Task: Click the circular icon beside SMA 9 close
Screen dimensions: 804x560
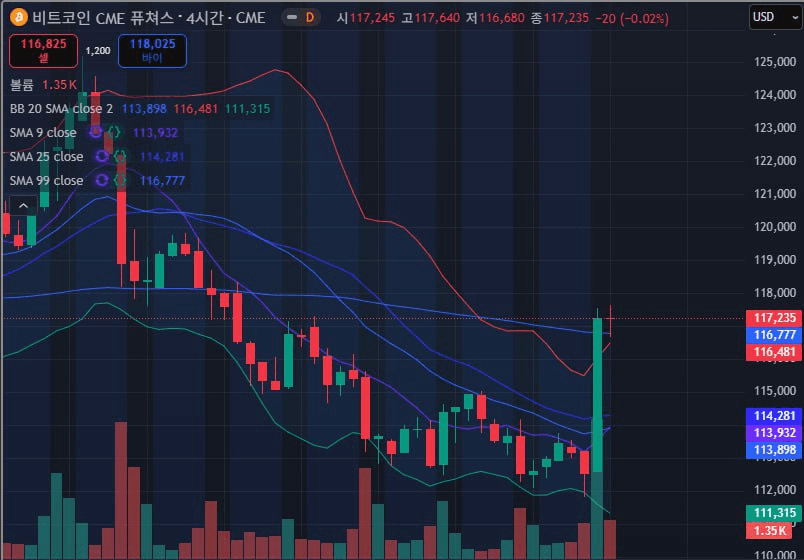Action: [95, 132]
